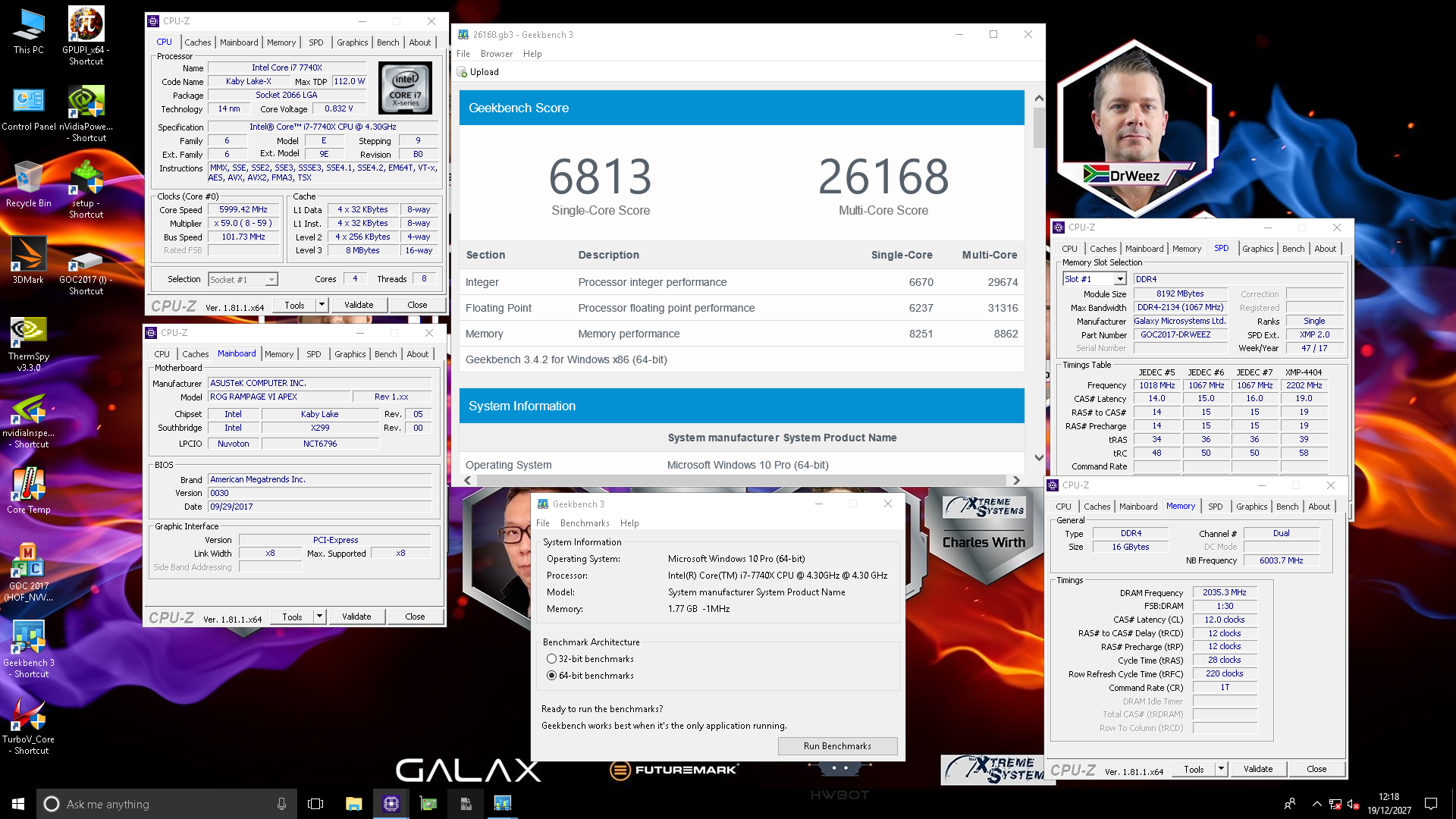Switch to Caches tab in top CPU-Z window

point(197,42)
